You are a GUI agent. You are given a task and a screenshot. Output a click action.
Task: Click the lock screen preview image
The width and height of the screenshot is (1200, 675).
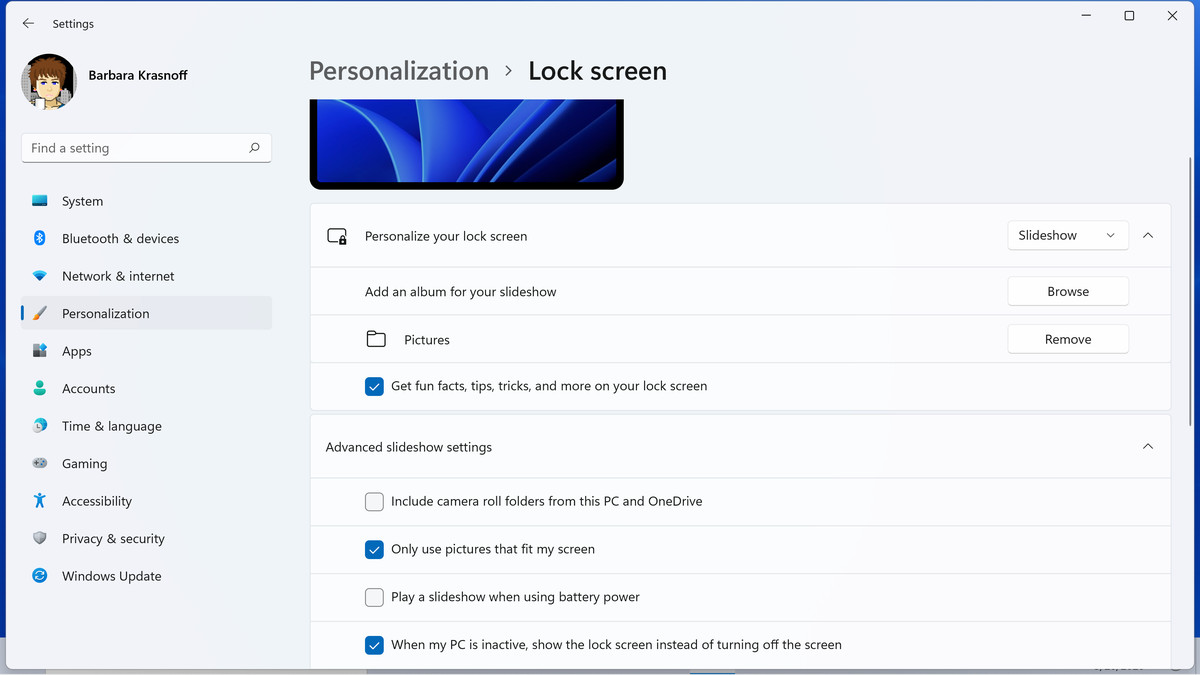(x=467, y=144)
